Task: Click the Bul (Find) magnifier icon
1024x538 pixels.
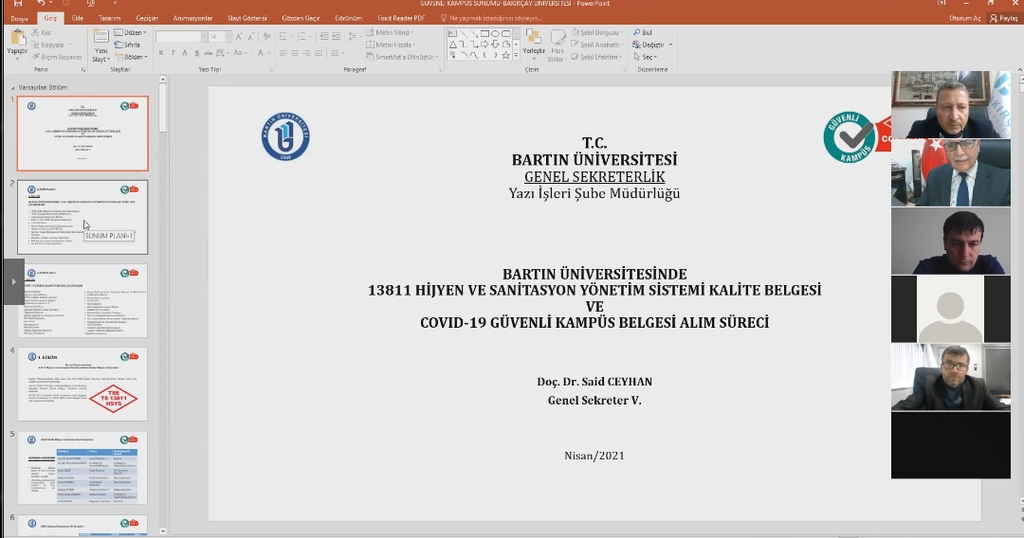Action: coord(636,33)
